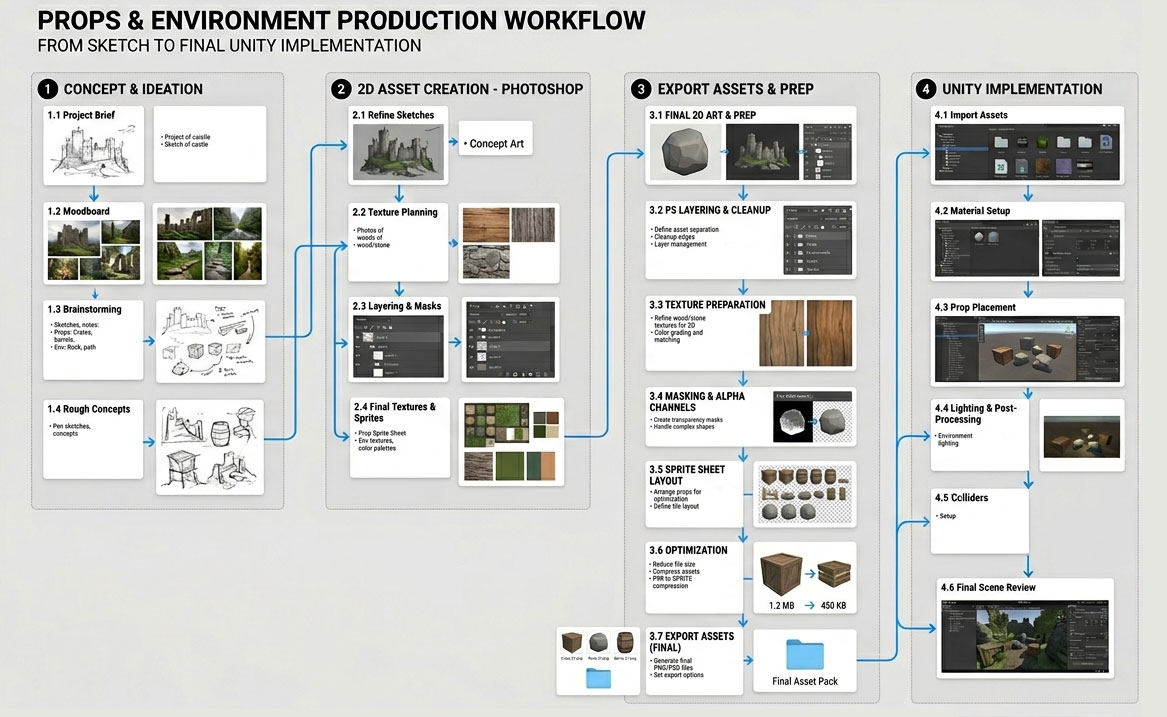The width and height of the screenshot is (1167, 717).
Task: Open the 4.4 lighting preview render
Action: (x=1081, y=436)
